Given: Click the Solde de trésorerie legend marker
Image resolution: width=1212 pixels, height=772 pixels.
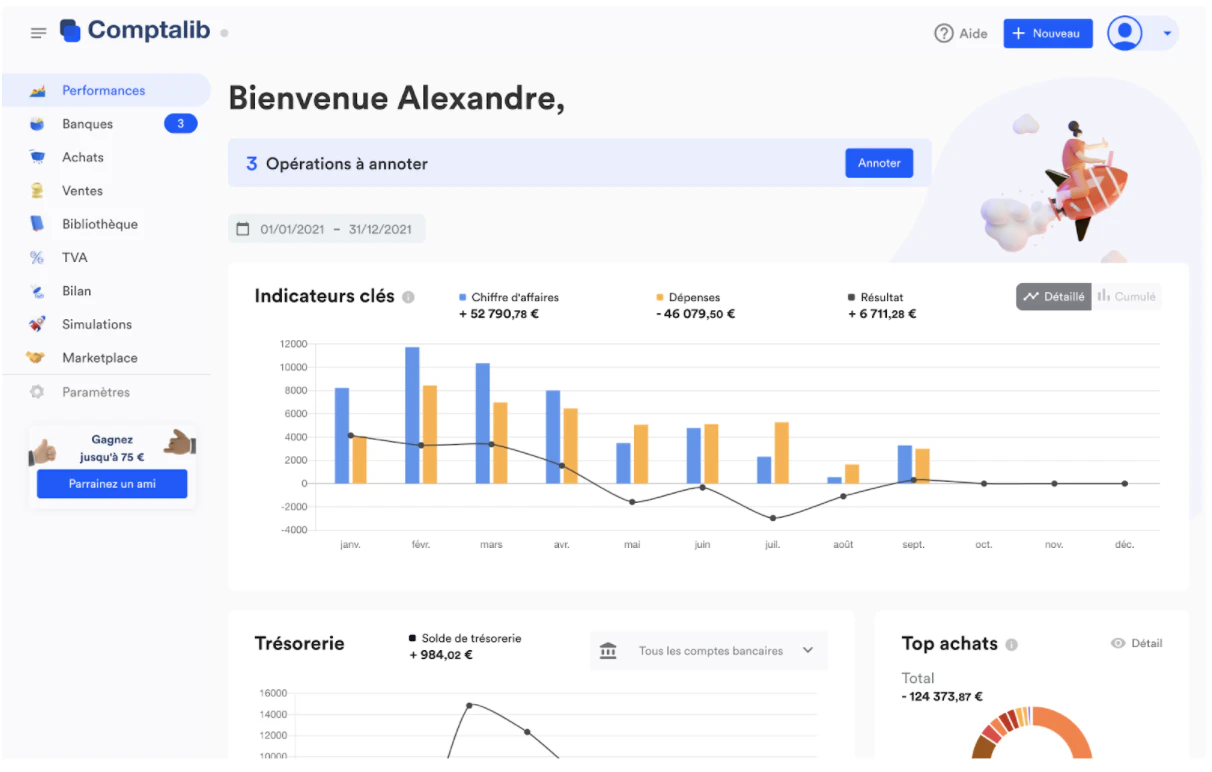Looking at the screenshot, I should pos(413,638).
